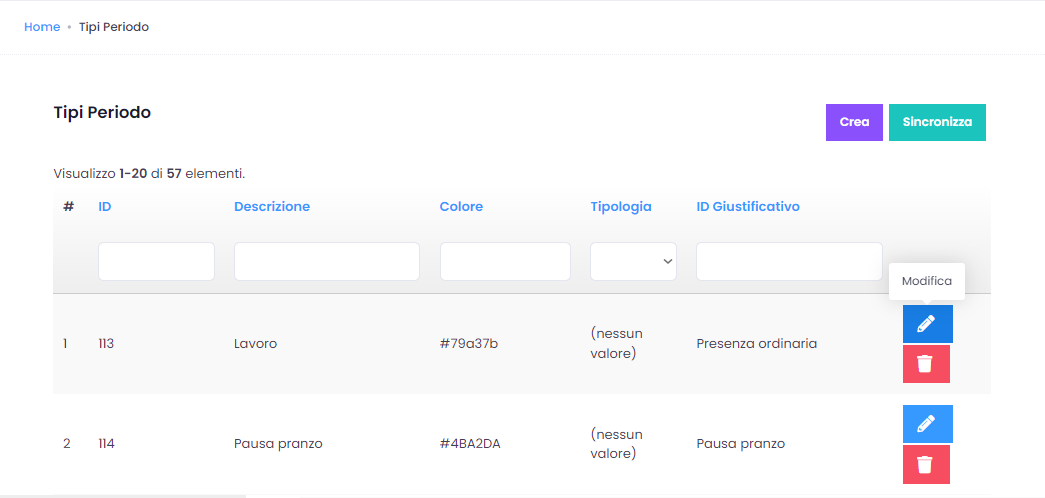The height and width of the screenshot is (498, 1045).
Task: Sort by ID Giustificativo column header
Action: [748, 207]
